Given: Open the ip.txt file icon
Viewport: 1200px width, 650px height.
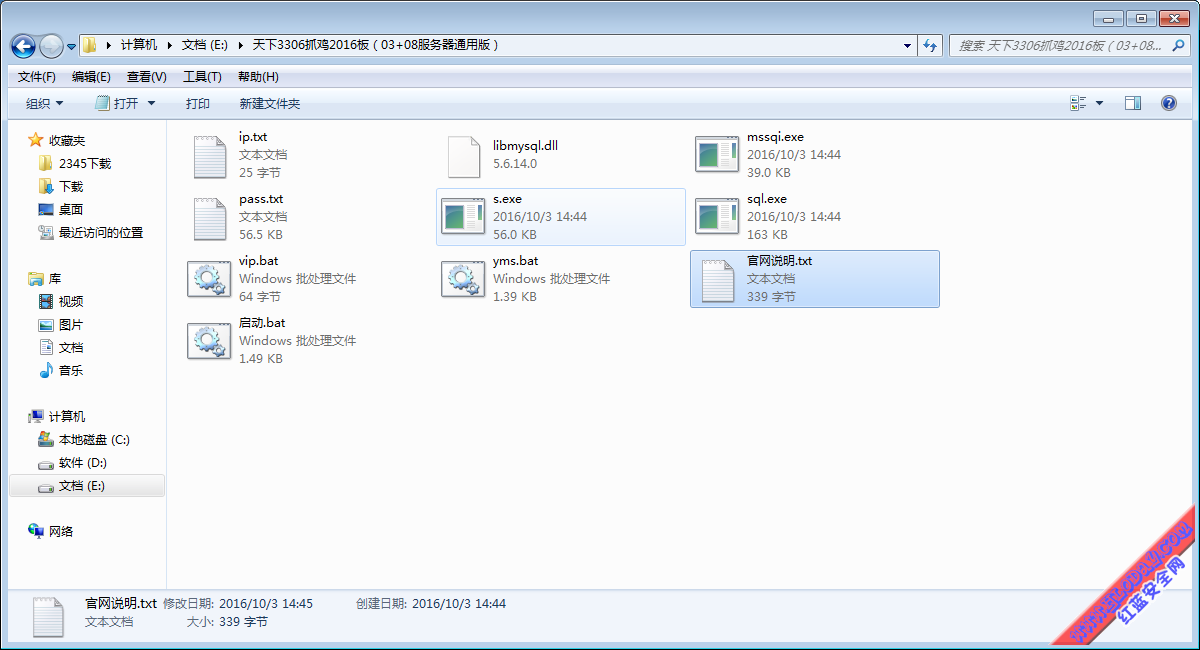Looking at the screenshot, I should pyautogui.click(x=210, y=155).
